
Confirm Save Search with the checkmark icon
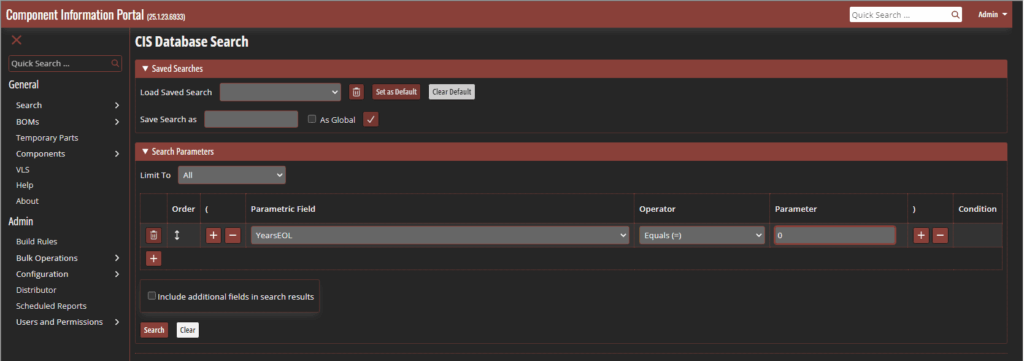click(x=370, y=119)
